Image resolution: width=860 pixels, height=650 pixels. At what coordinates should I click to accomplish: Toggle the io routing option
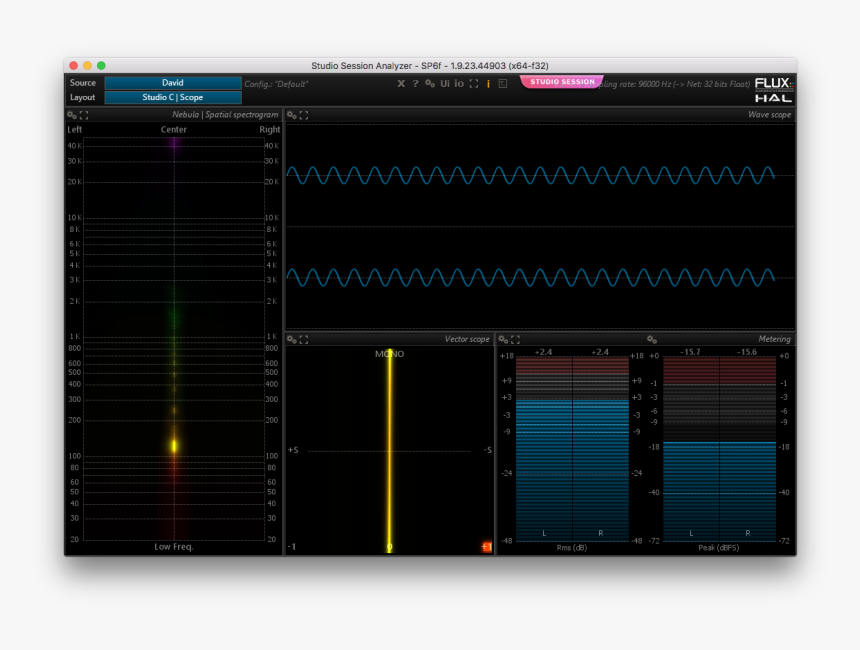point(459,84)
